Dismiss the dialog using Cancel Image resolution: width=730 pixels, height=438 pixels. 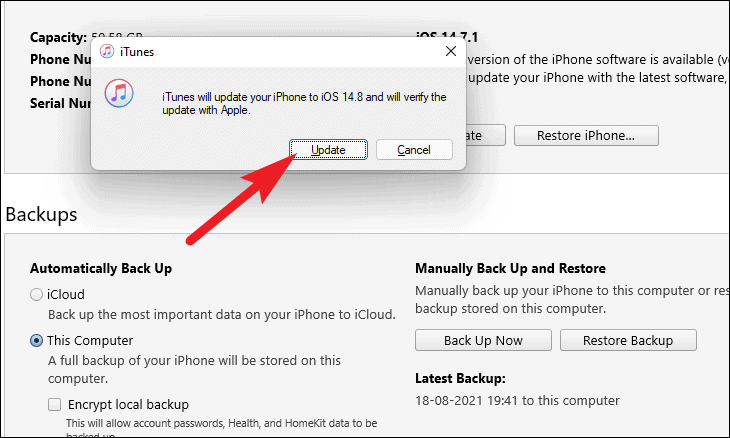pos(414,149)
